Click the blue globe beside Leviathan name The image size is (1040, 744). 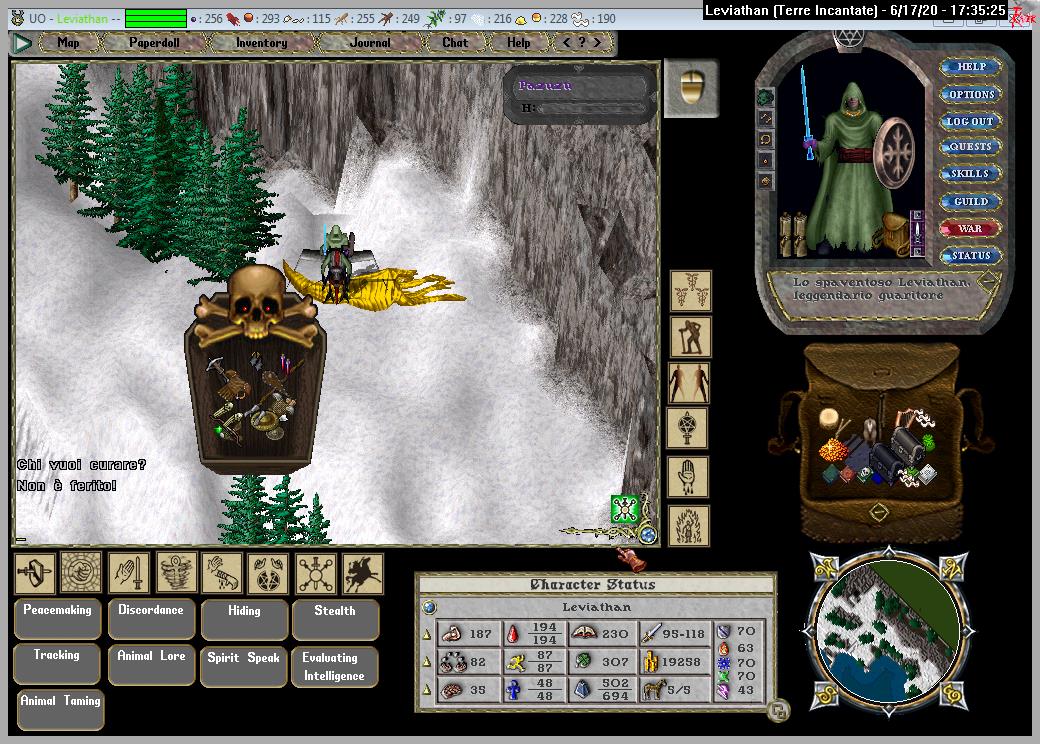pos(428,607)
